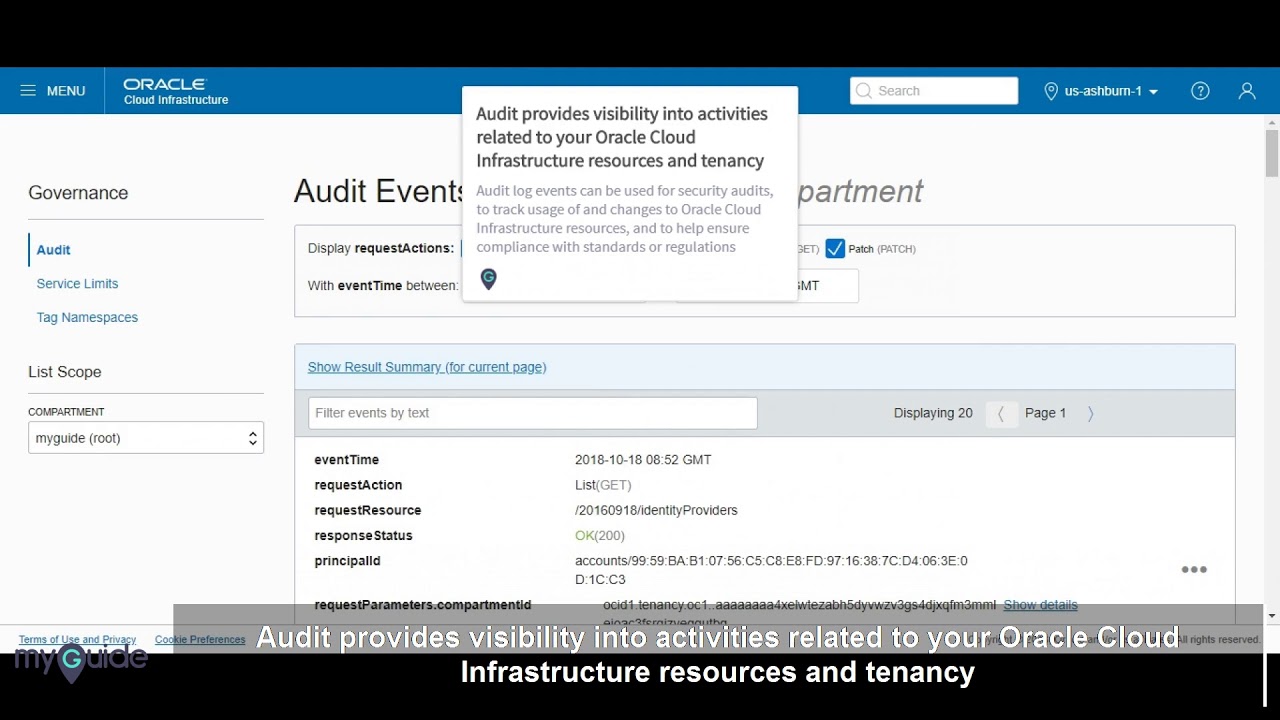Viewport: 1280px width, 720px height.
Task: Click the requestAction List(GET) value
Action: (603, 485)
